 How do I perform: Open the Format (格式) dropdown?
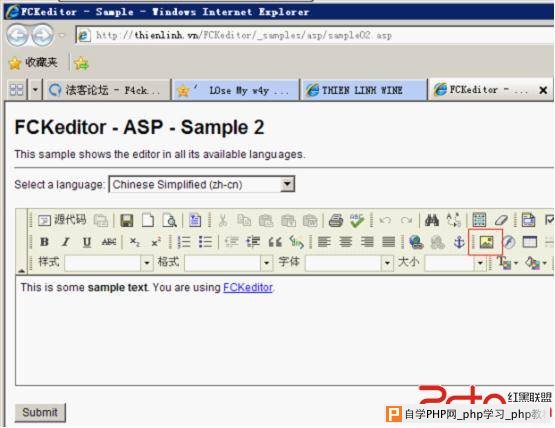click(229, 263)
